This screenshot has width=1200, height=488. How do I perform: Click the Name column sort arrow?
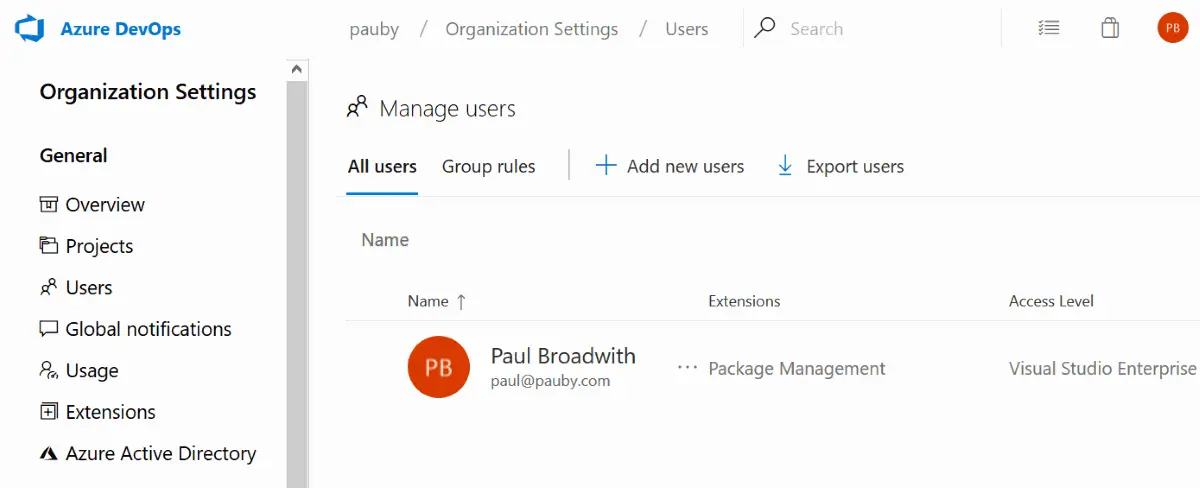pos(461,301)
